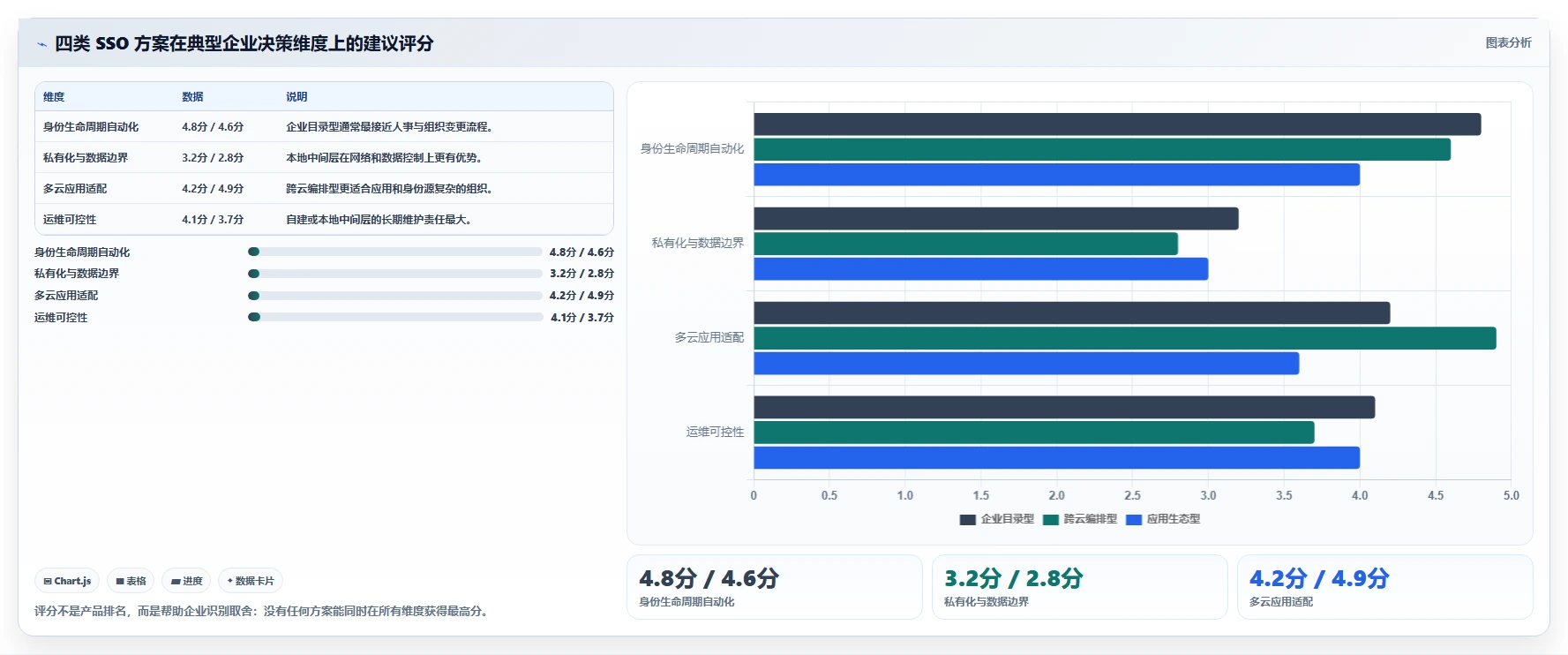This screenshot has width=1568, height=655.
Task: Open the green 3.2分 / 2.8分 data card
Action: coord(1080,587)
